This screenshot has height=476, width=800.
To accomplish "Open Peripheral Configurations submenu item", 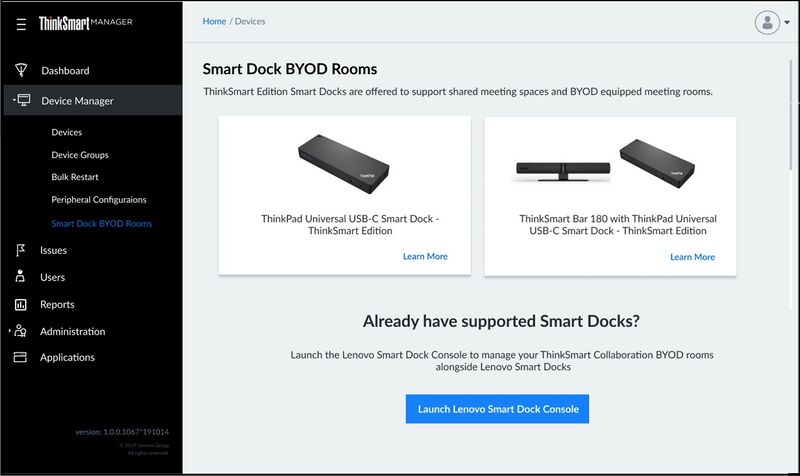I will (98, 200).
